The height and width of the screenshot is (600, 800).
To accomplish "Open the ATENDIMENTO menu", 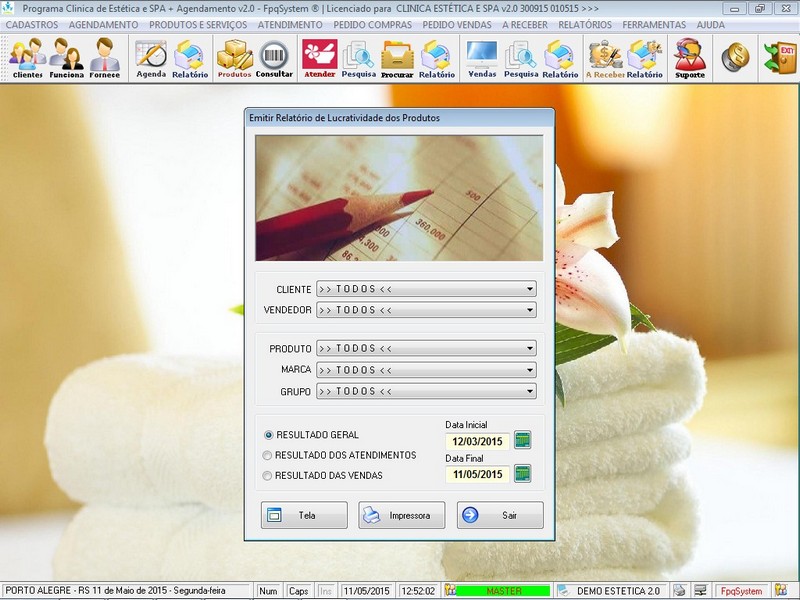I will (290, 24).
